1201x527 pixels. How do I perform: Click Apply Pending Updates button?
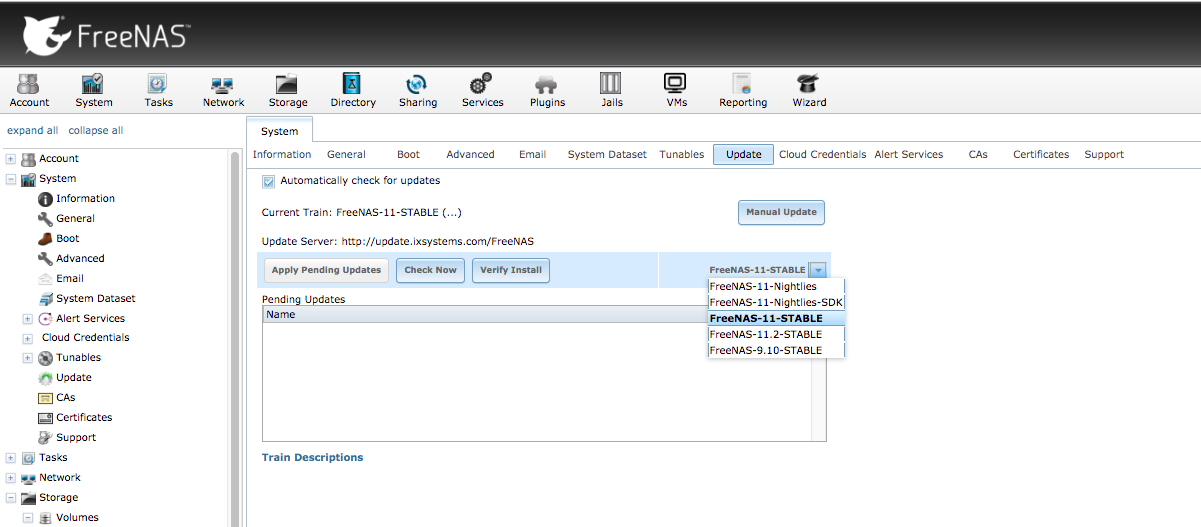[327, 270]
